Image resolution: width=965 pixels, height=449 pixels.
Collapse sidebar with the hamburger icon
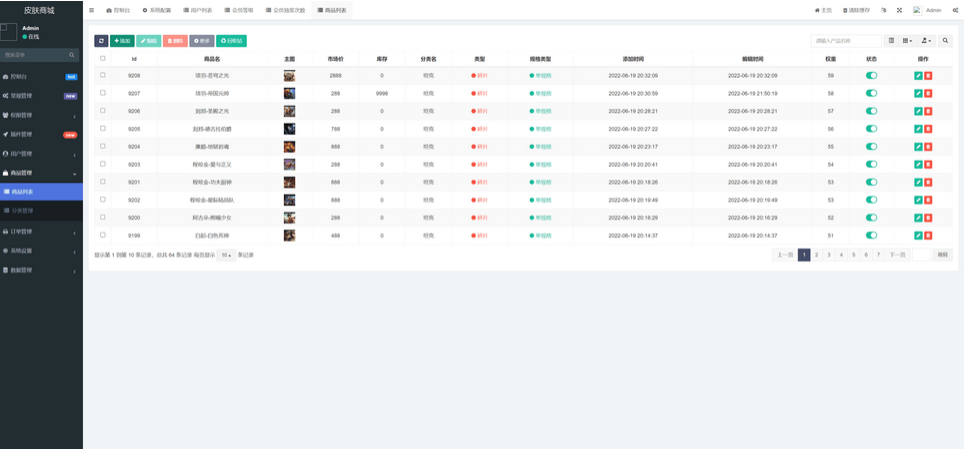(x=92, y=10)
